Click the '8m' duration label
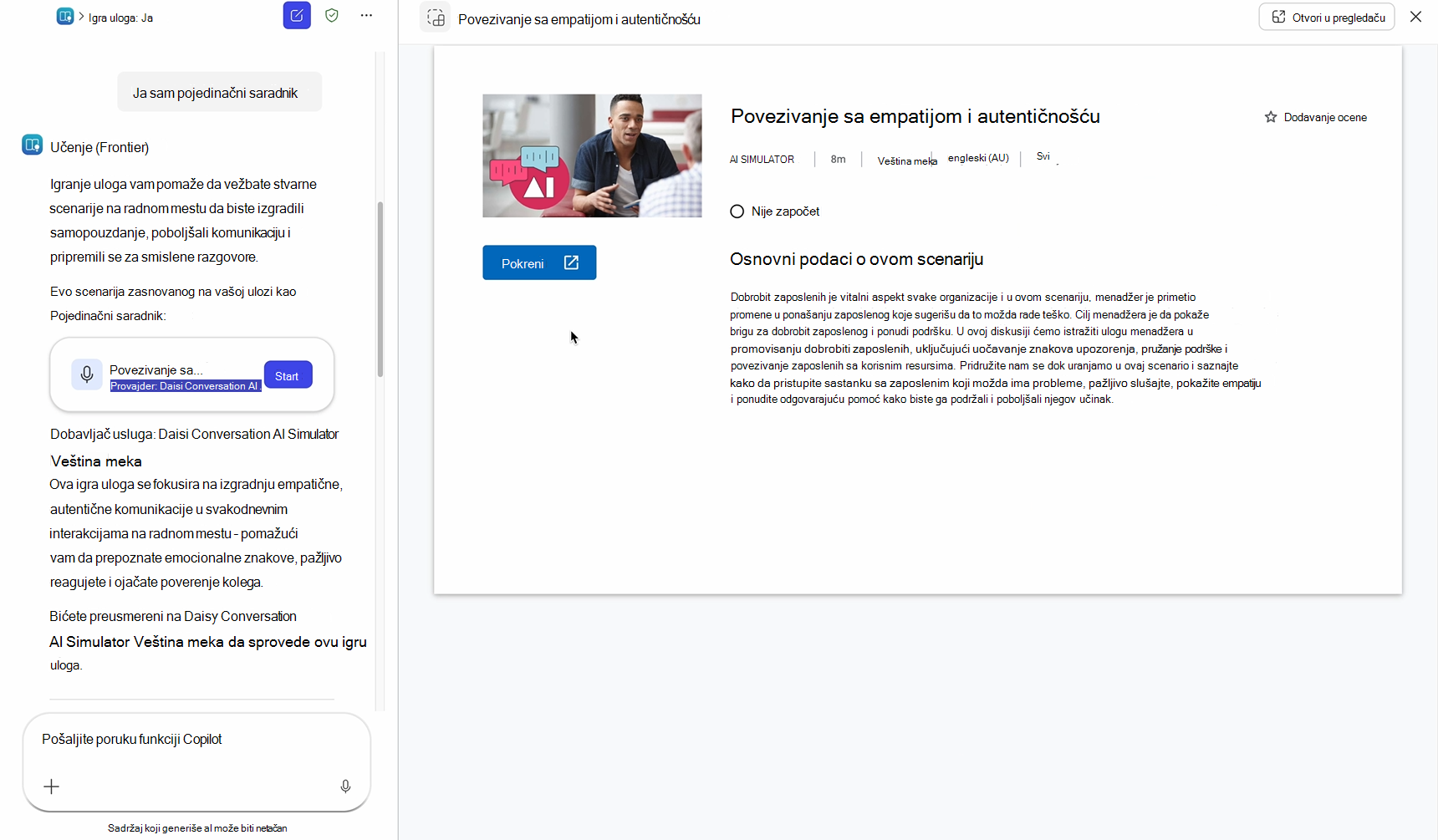Viewport: 1438px width, 840px height. point(838,159)
